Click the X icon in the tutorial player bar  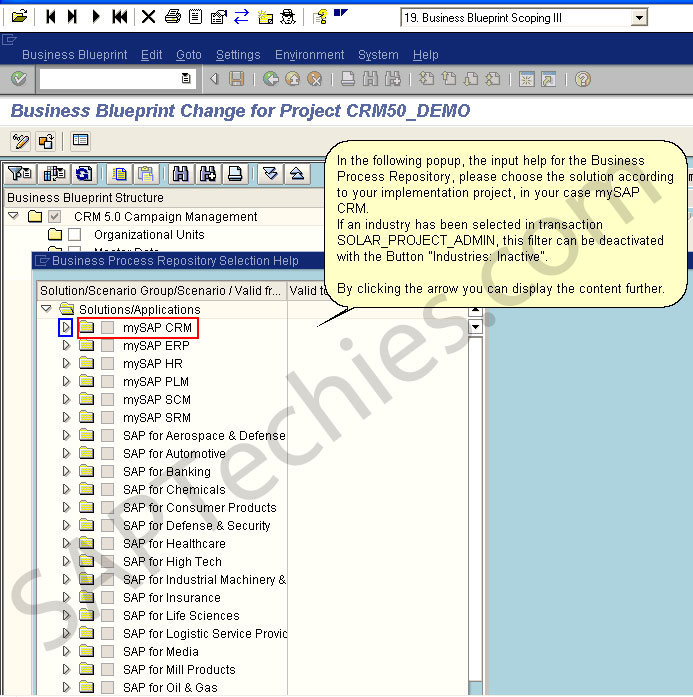pos(148,17)
